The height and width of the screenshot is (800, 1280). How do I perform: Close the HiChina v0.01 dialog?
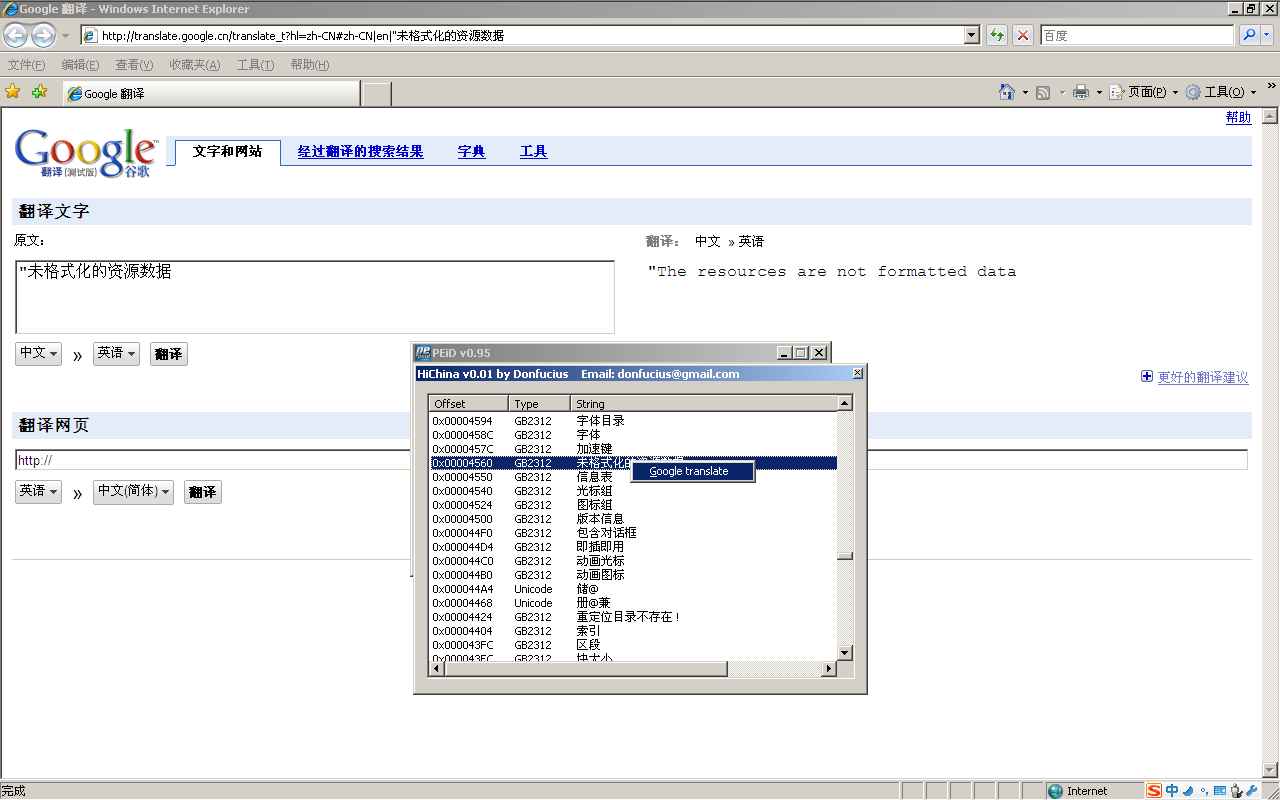tap(857, 373)
